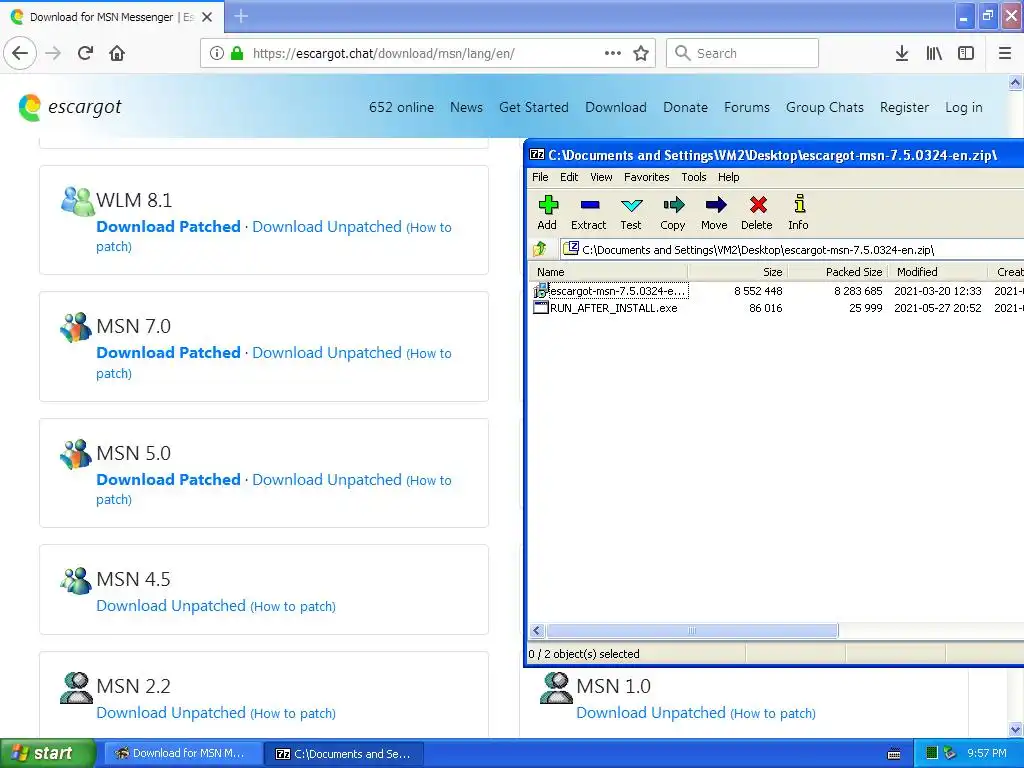Click the 7-Zip Move toolbar icon
This screenshot has height=768, width=1024.
(x=715, y=205)
